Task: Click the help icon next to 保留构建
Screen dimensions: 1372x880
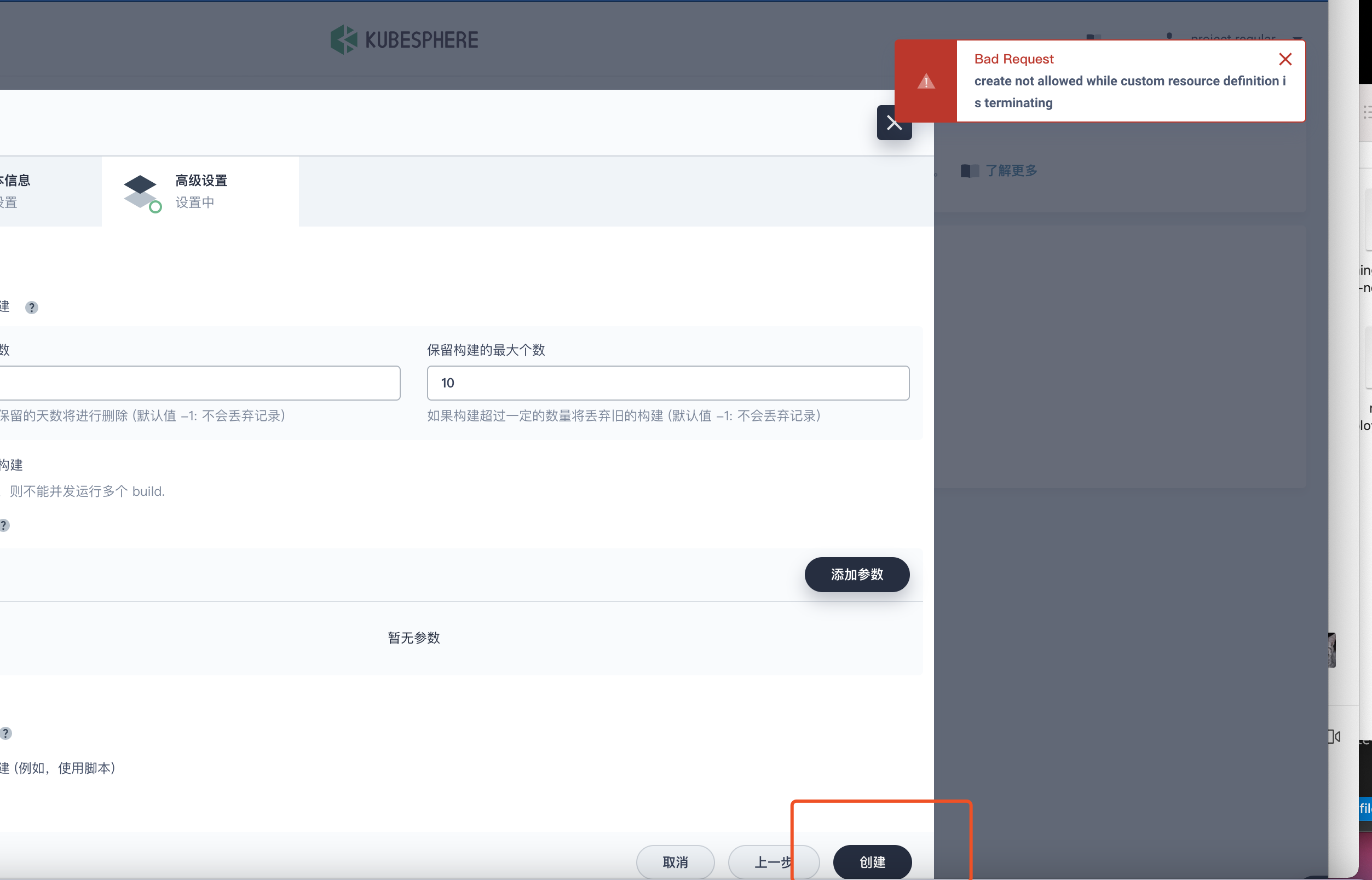Action: click(x=31, y=308)
